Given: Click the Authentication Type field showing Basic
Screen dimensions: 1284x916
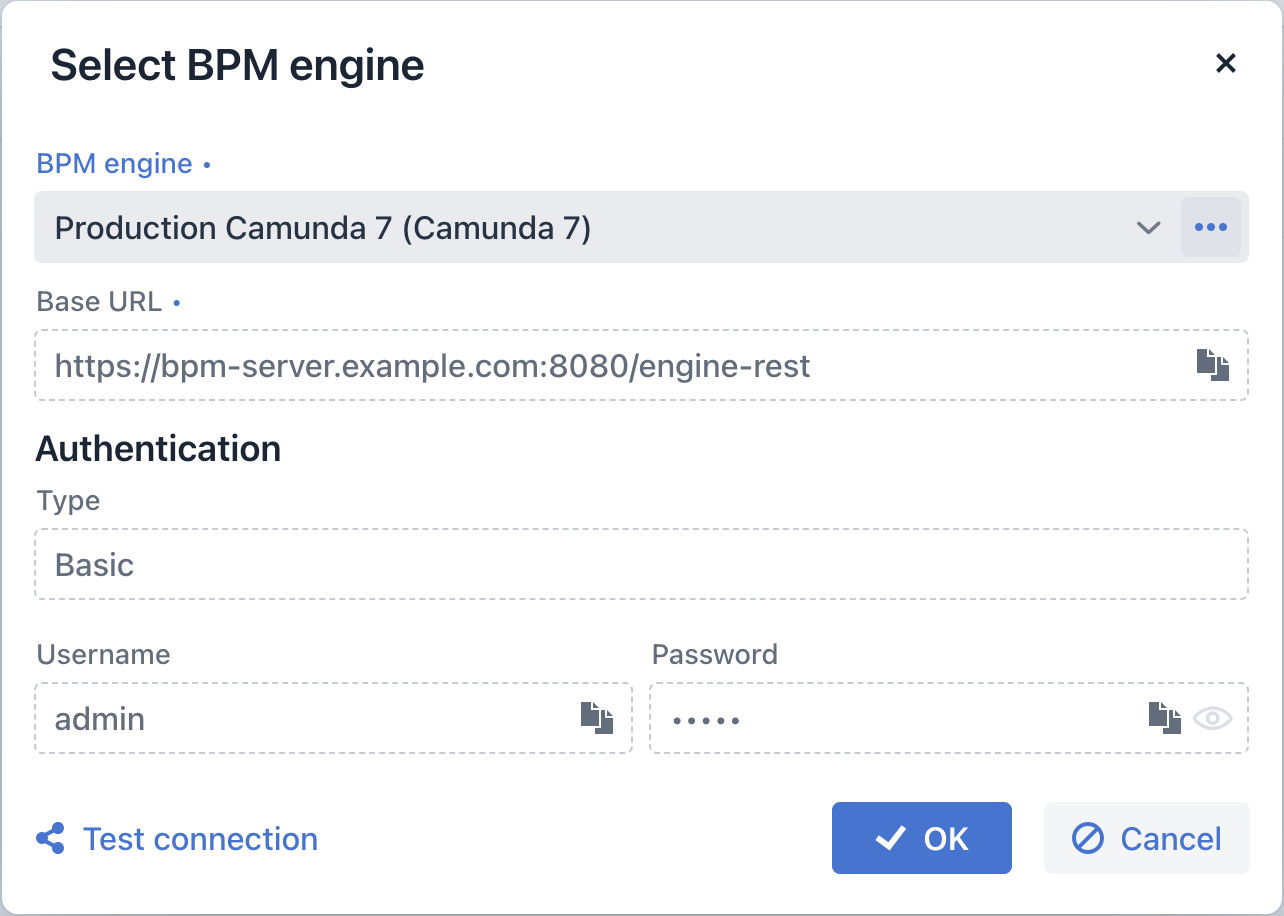Looking at the screenshot, I should pyautogui.click(x=641, y=564).
